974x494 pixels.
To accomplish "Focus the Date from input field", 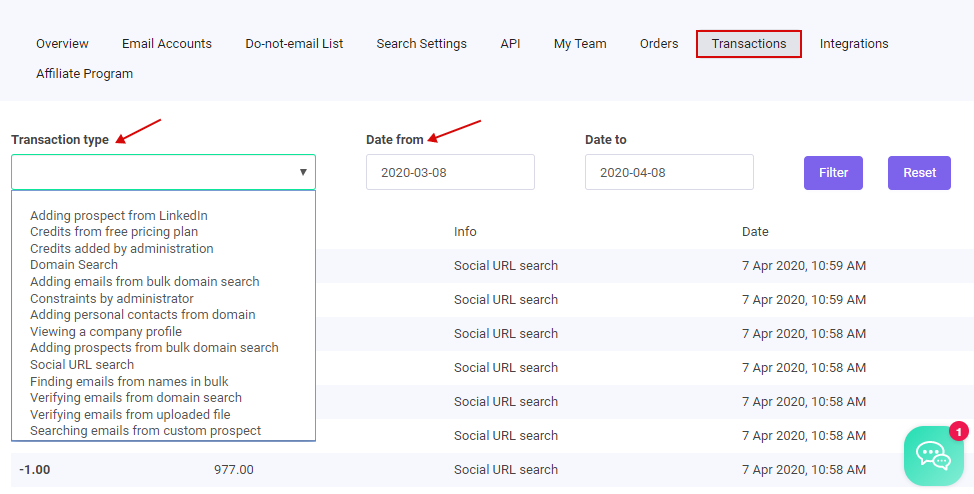I will point(450,172).
